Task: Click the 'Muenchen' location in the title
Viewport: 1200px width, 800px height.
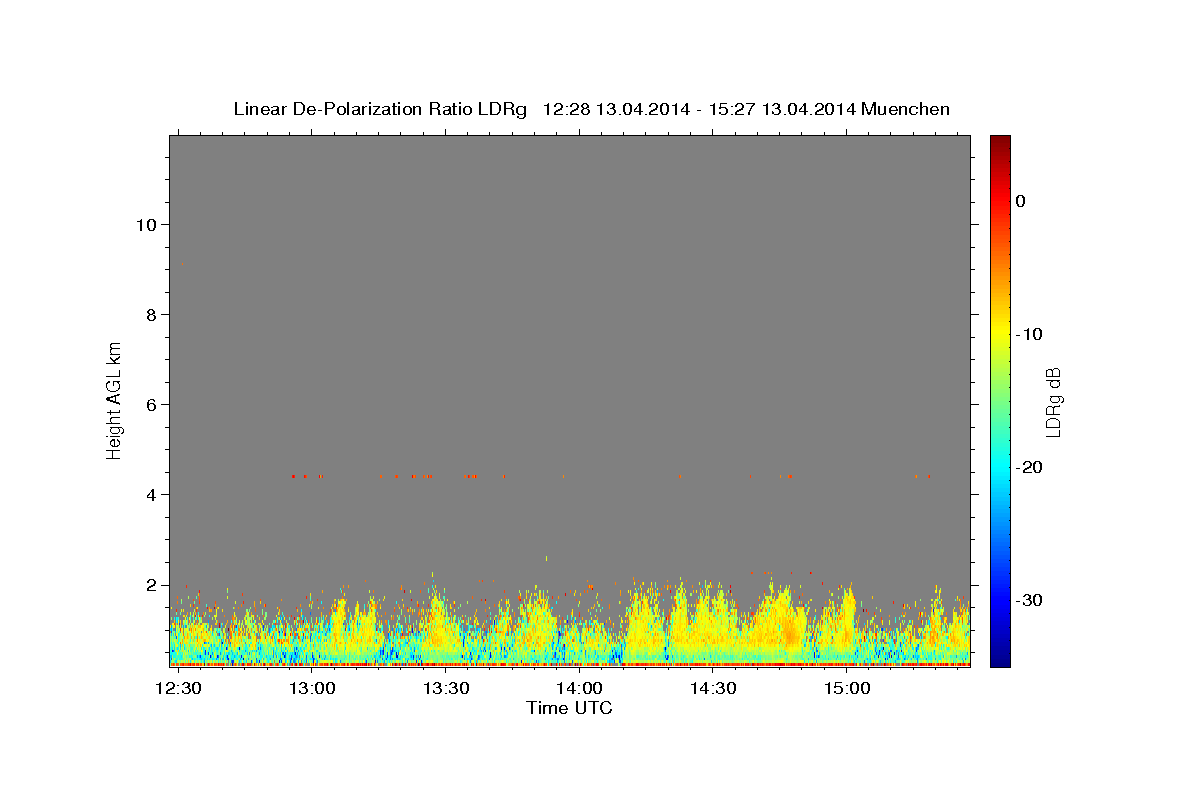Action: 905,109
